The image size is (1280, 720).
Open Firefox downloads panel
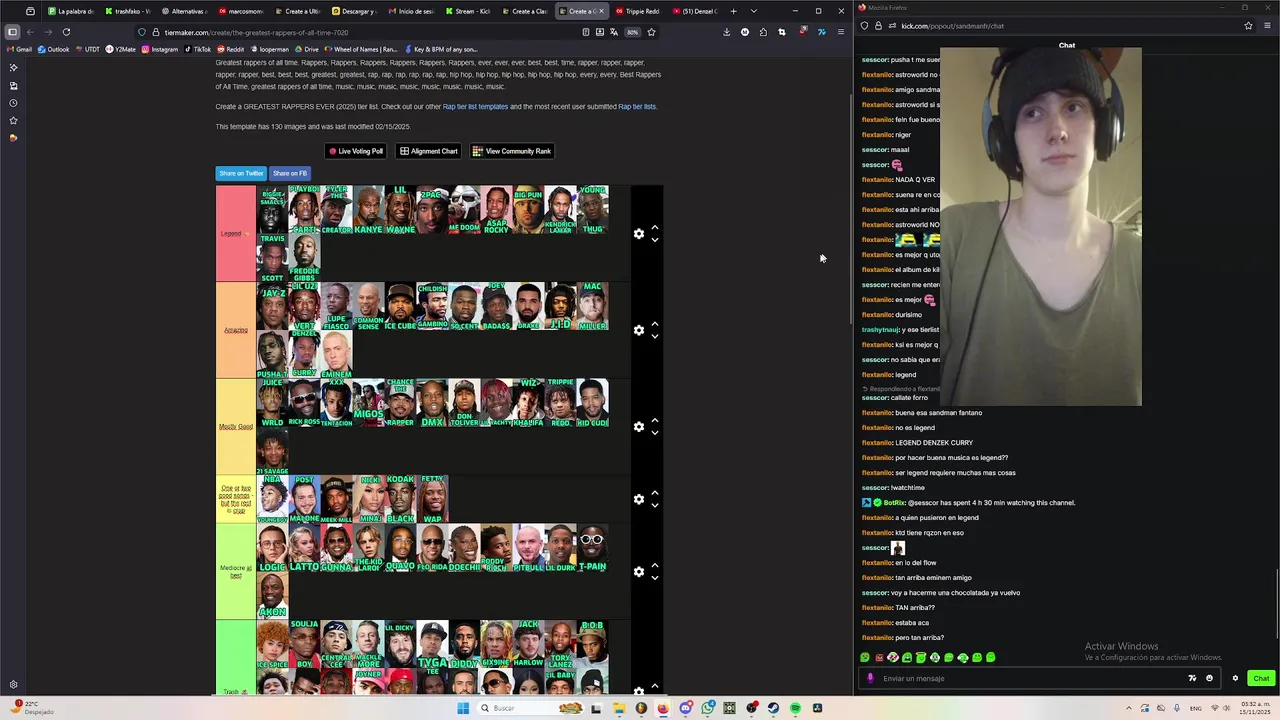coord(726,32)
